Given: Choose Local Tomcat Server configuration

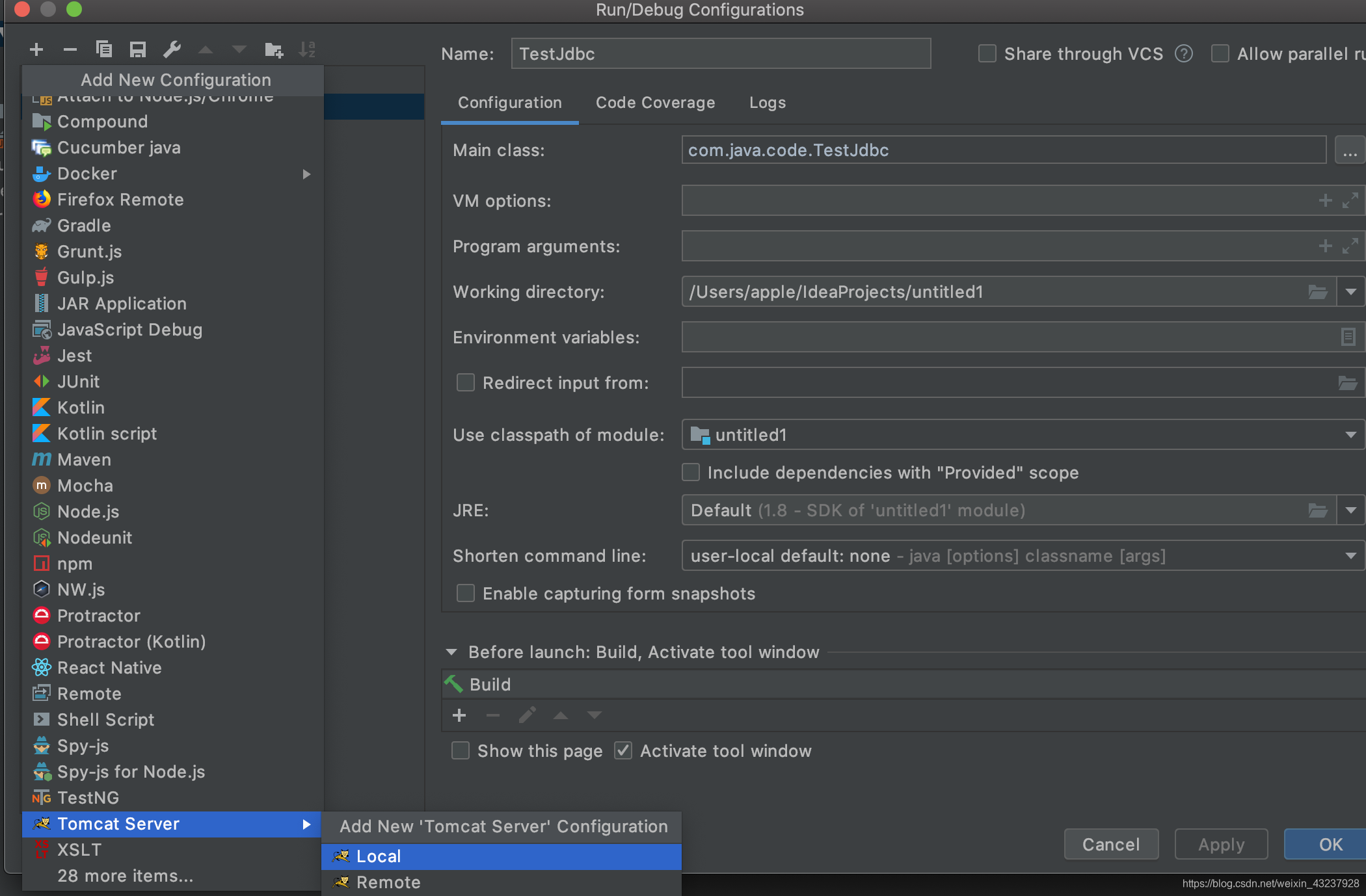Looking at the screenshot, I should (502, 856).
